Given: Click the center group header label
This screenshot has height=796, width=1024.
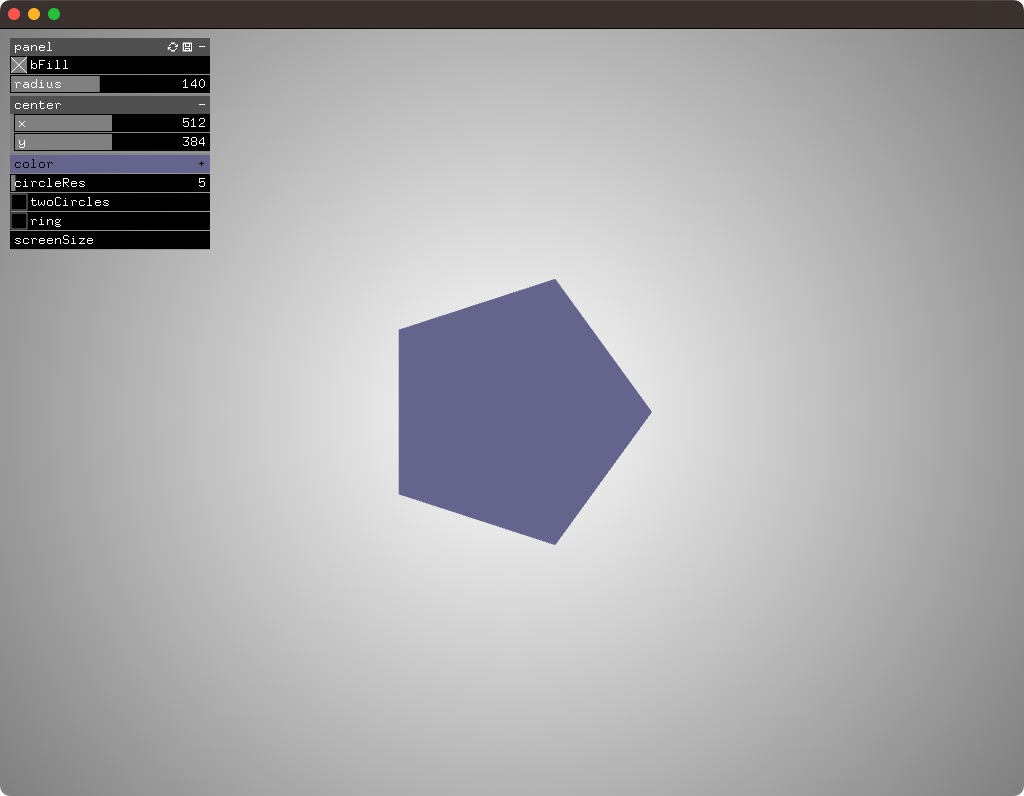Looking at the screenshot, I should point(38,105).
